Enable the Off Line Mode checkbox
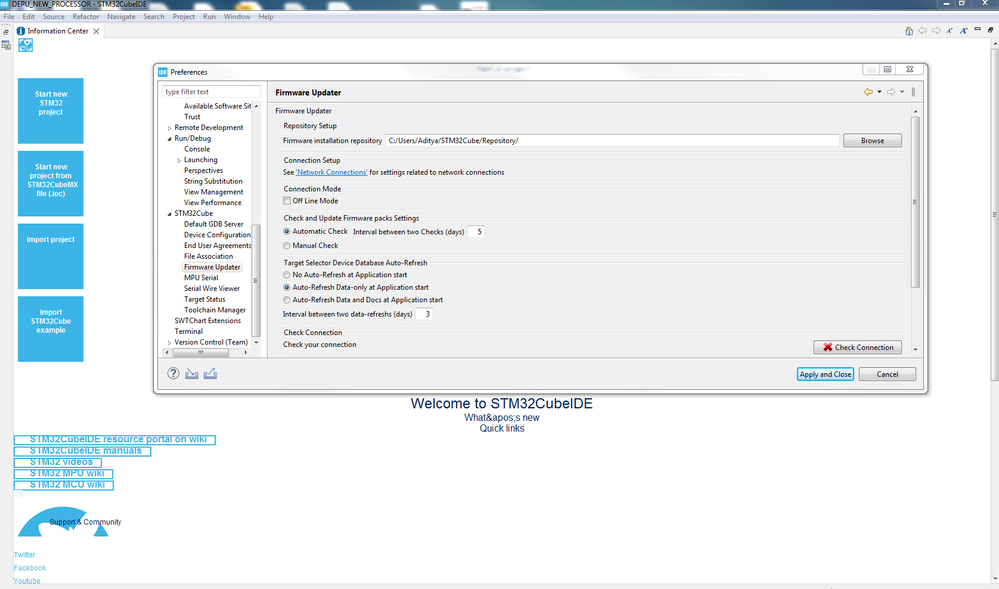This screenshot has width=999, height=589. [x=287, y=201]
